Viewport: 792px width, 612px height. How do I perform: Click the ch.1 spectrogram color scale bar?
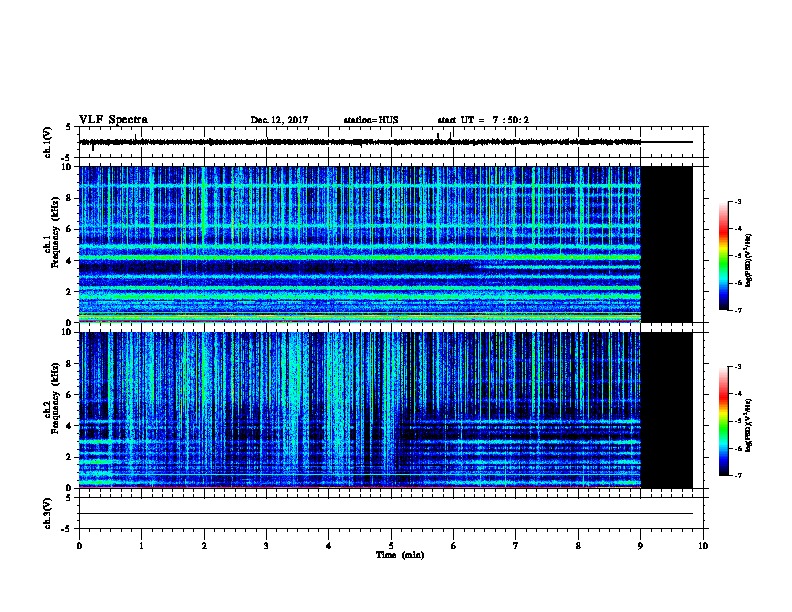coord(724,256)
